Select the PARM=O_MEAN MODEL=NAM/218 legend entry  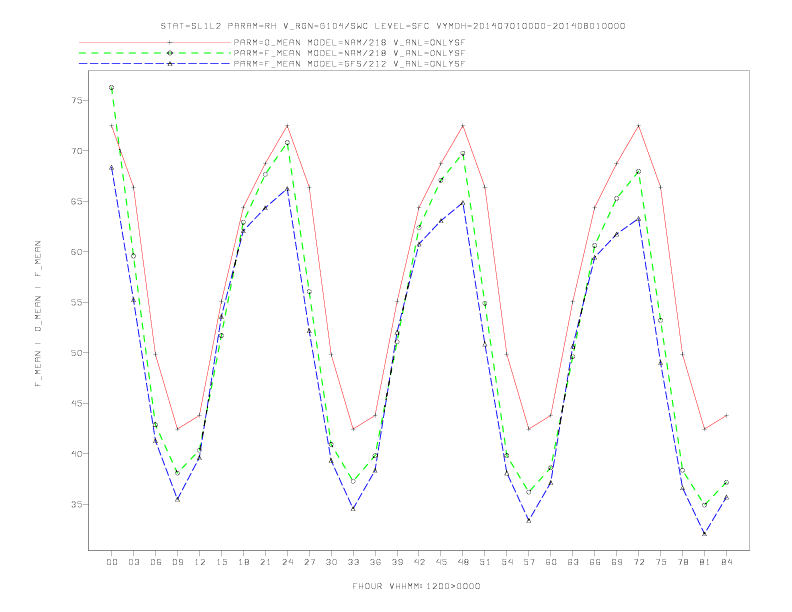349,42
